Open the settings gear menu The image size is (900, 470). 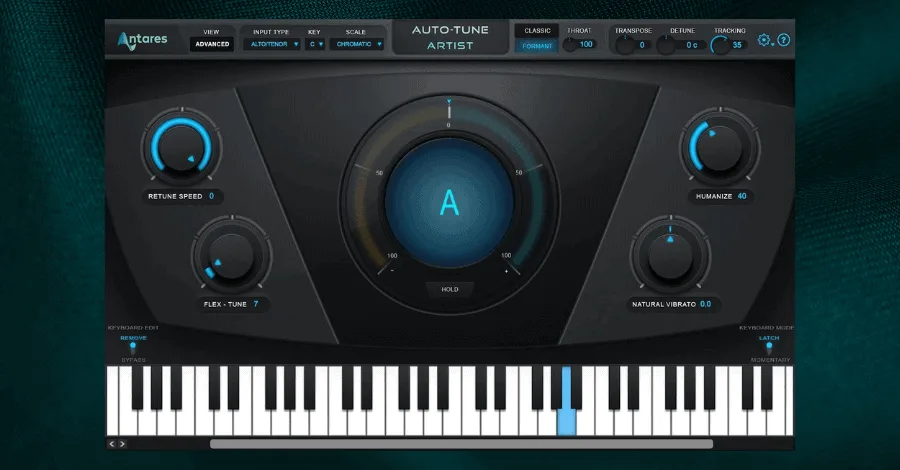(763, 40)
